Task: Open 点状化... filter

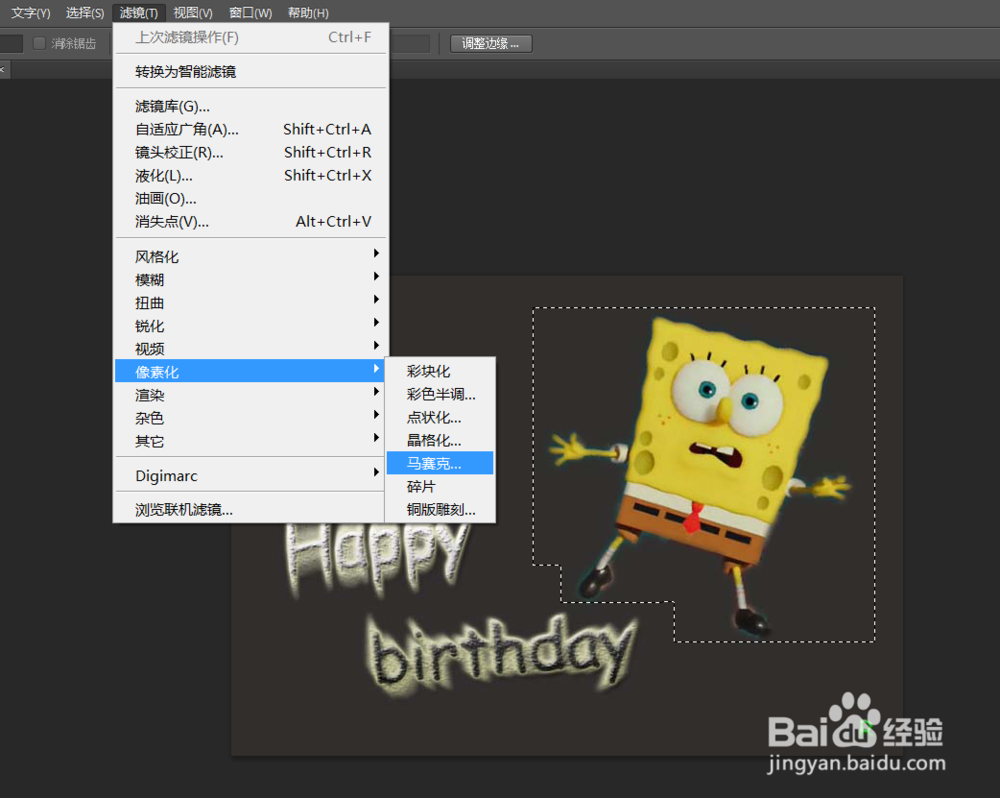Action: pos(440,417)
